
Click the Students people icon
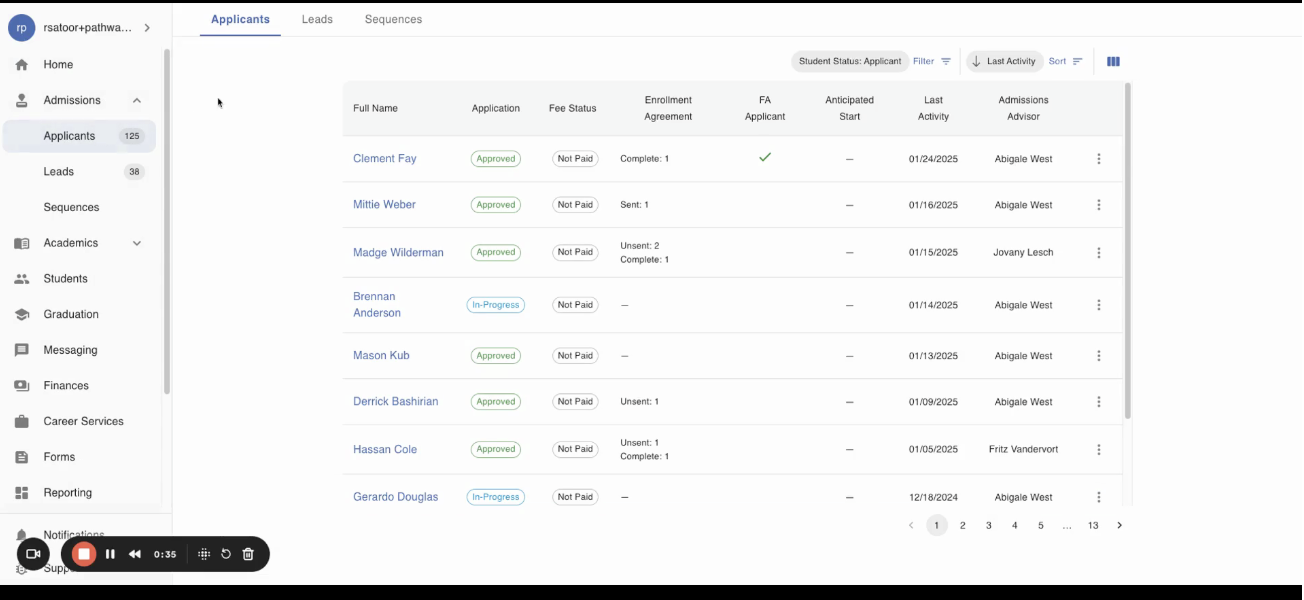(x=22, y=279)
